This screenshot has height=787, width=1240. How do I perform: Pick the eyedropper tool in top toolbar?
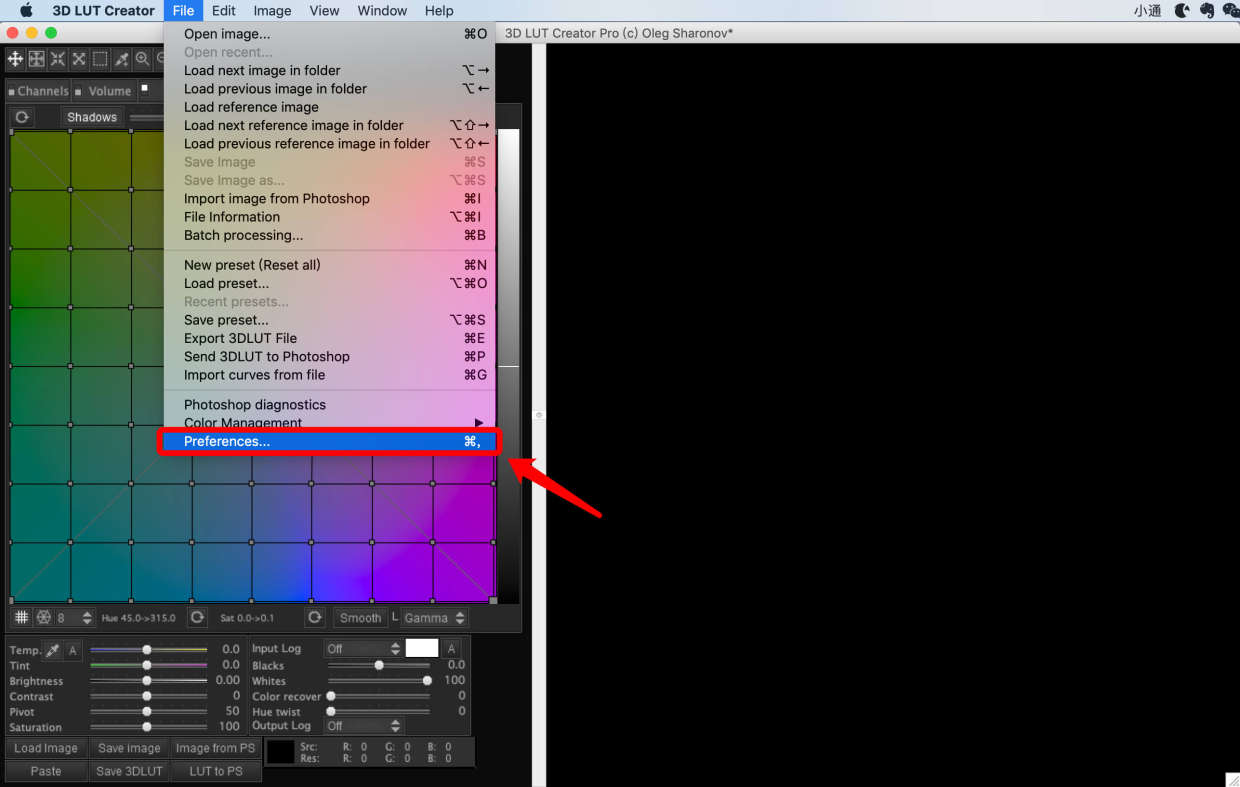point(122,59)
